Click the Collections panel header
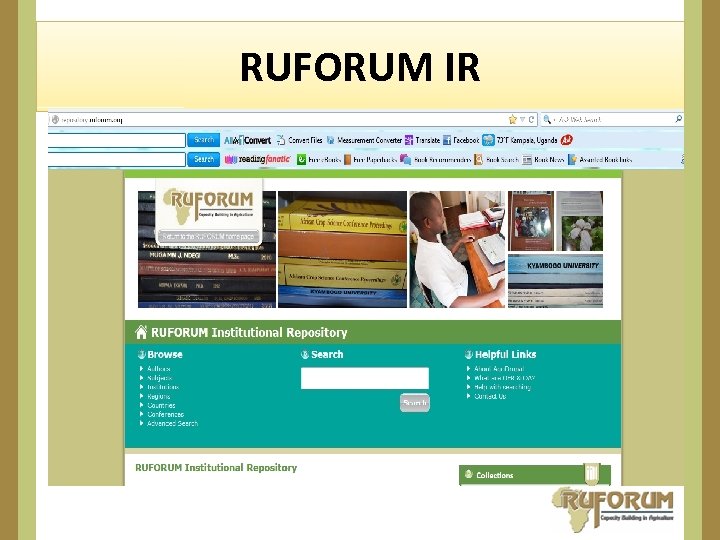This screenshot has height=540, width=720. tap(534, 475)
